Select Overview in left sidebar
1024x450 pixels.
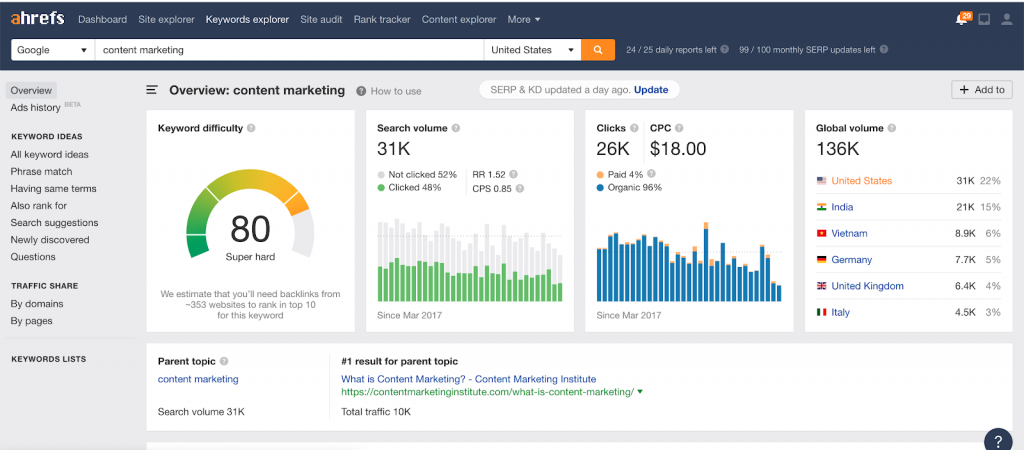[31, 90]
